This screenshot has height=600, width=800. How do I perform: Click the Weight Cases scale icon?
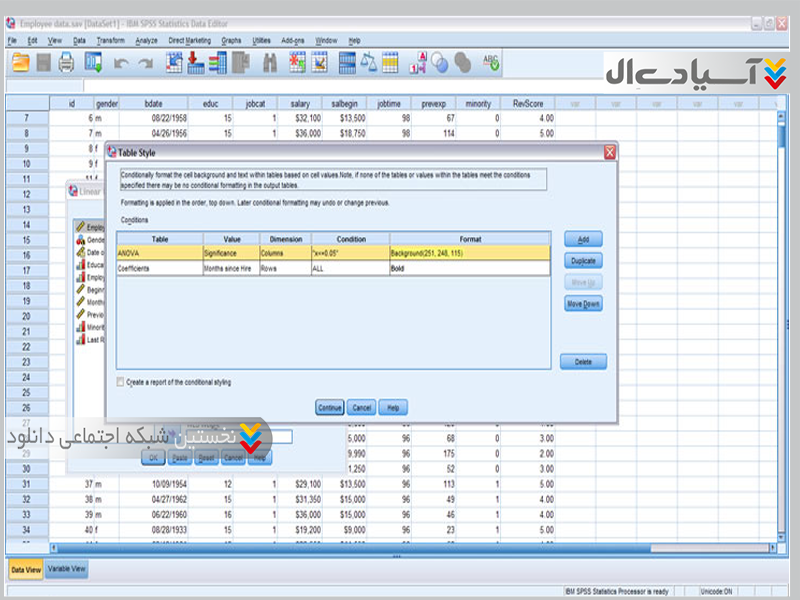[368, 62]
